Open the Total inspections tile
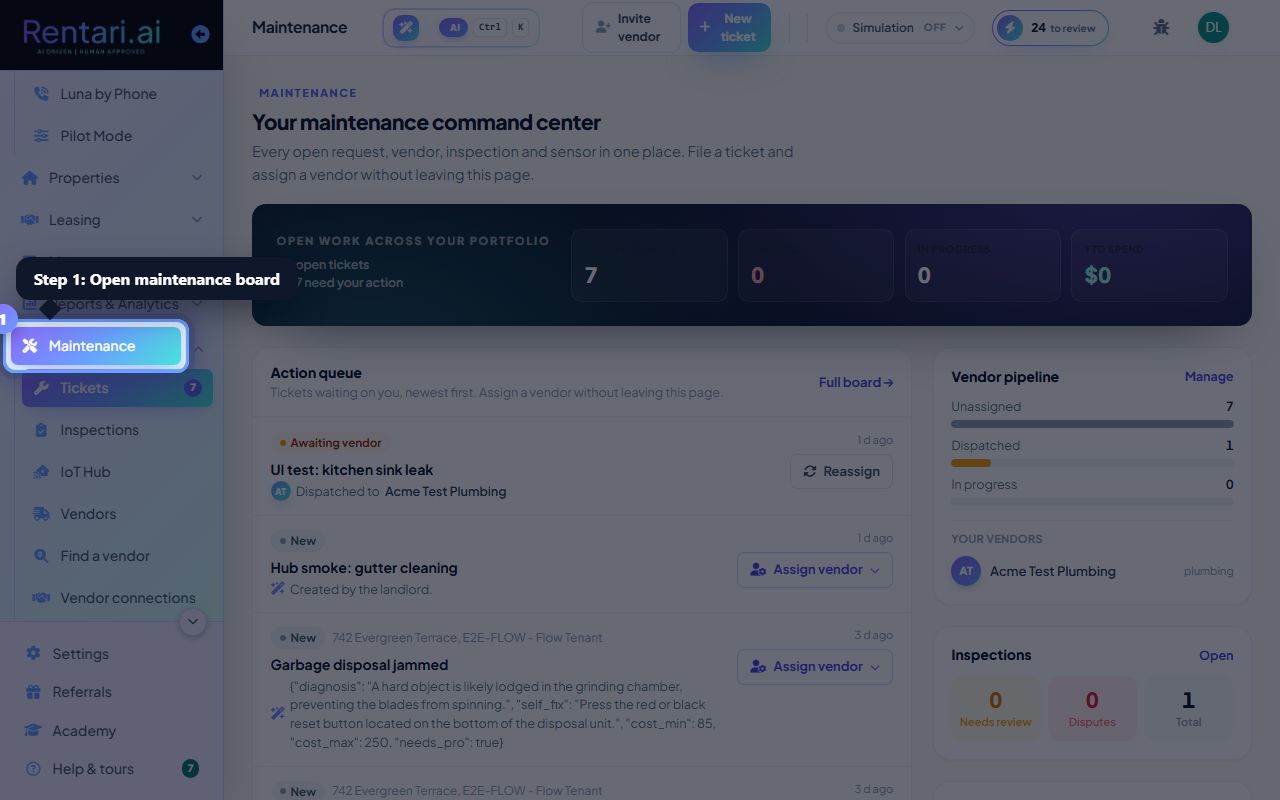 (x=1188, y=709)
